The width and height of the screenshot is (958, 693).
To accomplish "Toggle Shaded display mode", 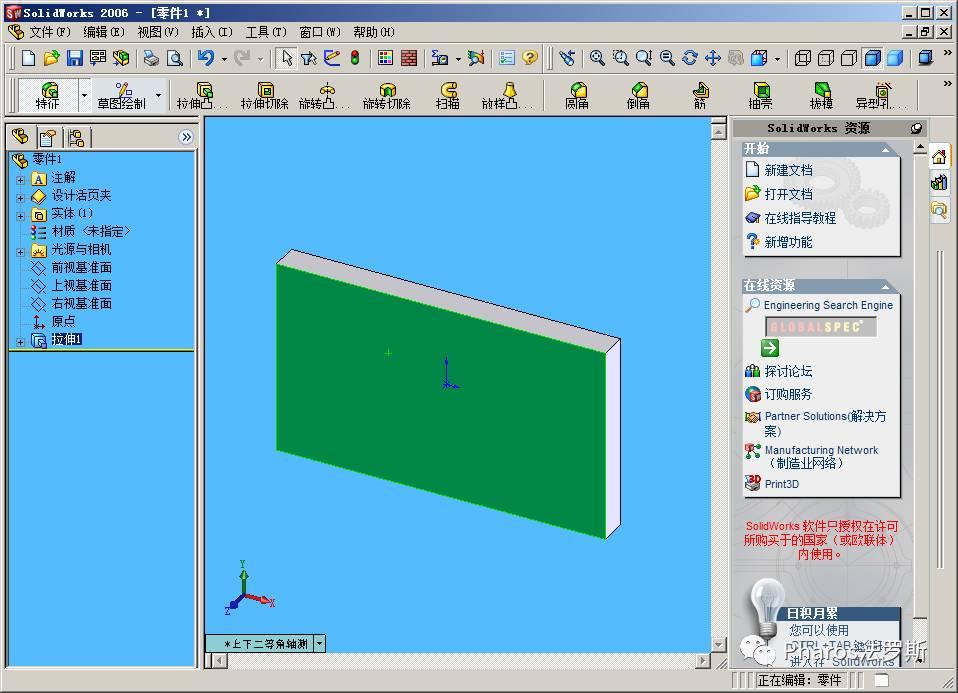I will (x=896, y=58).
